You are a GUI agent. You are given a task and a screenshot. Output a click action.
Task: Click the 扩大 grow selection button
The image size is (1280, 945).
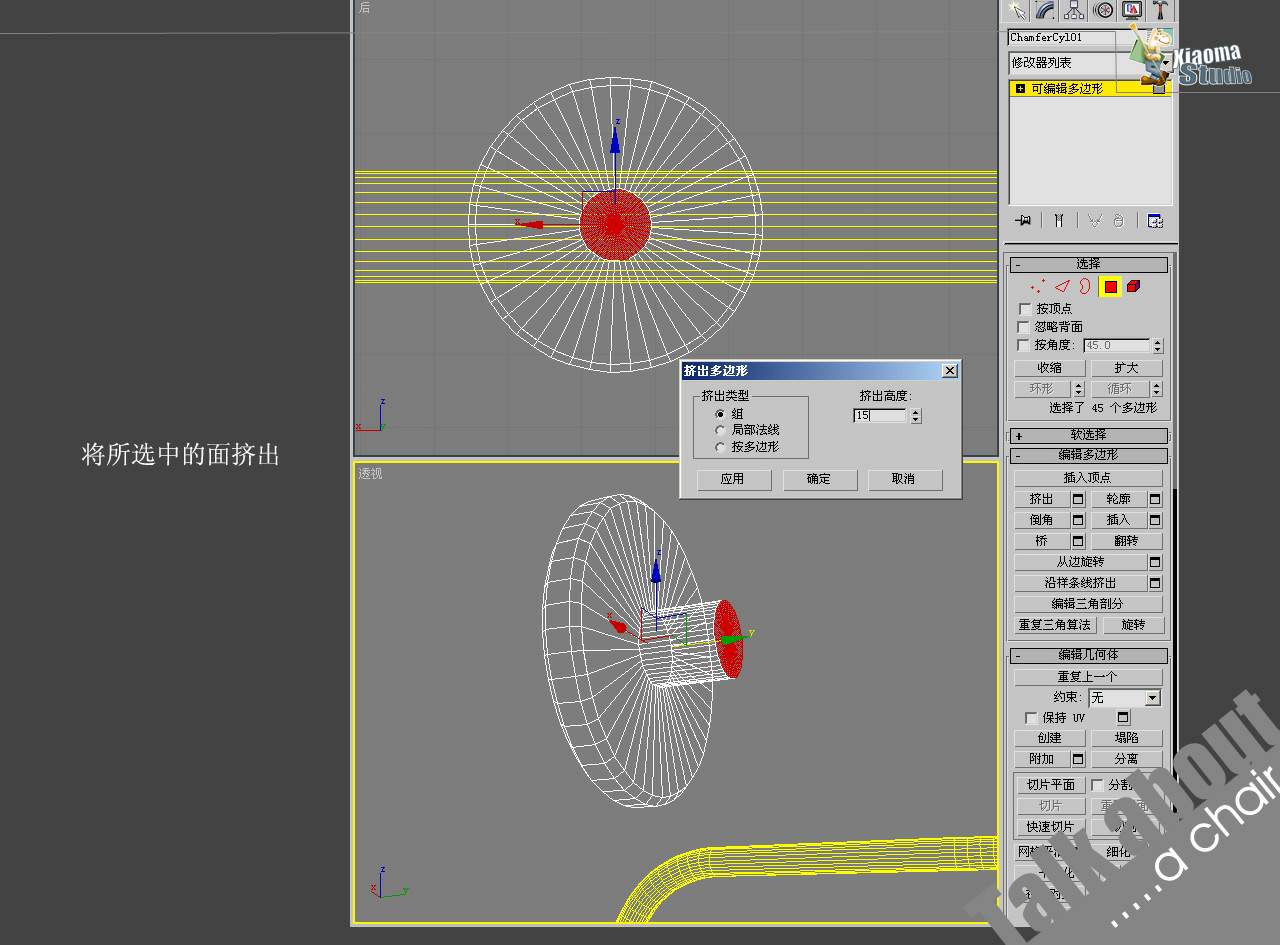tap(1127, 368)
